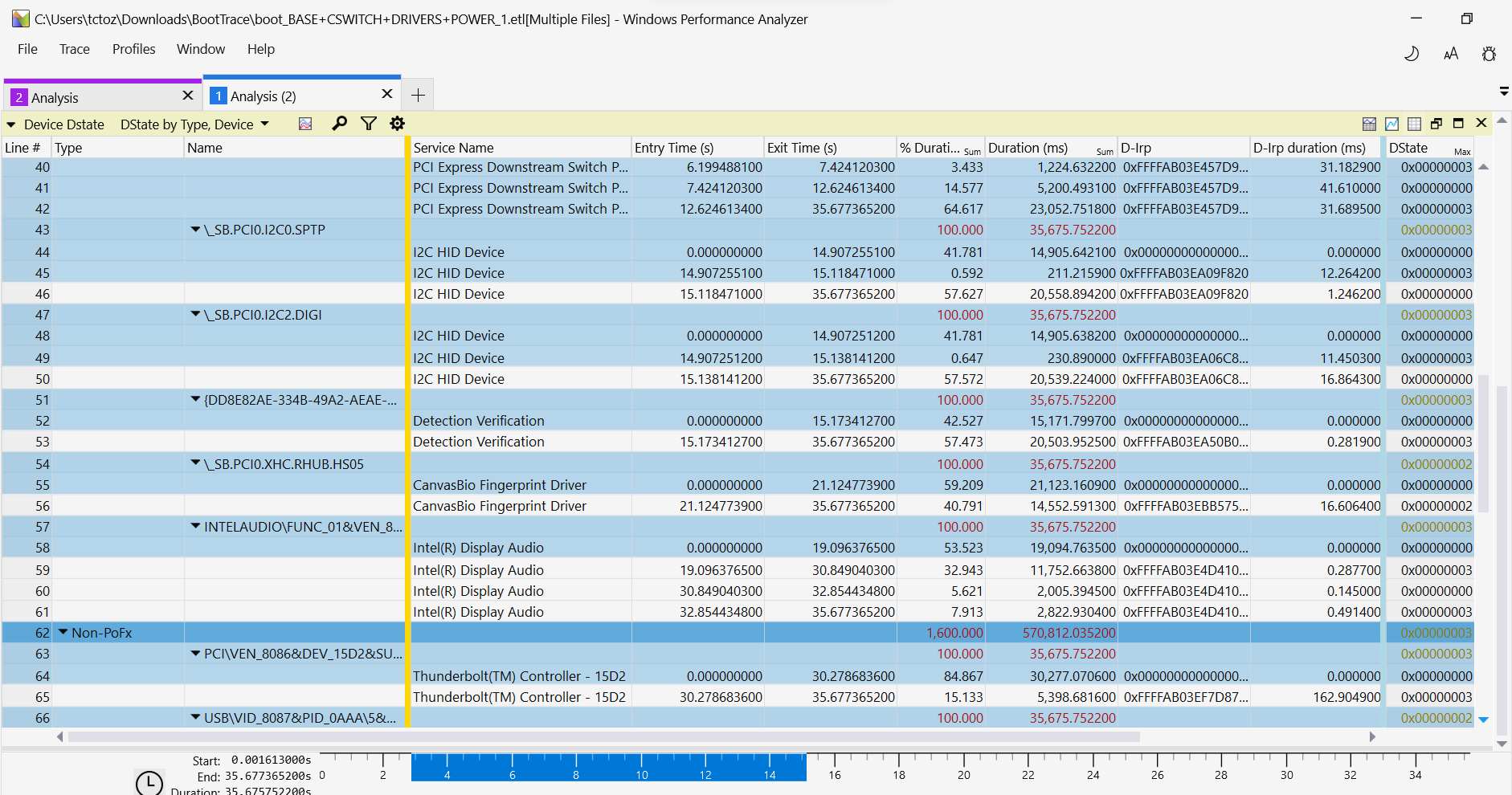Collapse the \_SB.PCI0.XHC.RHUB.HS05 node
Screen dimensions: 1512x795
(x=195, y=463)
